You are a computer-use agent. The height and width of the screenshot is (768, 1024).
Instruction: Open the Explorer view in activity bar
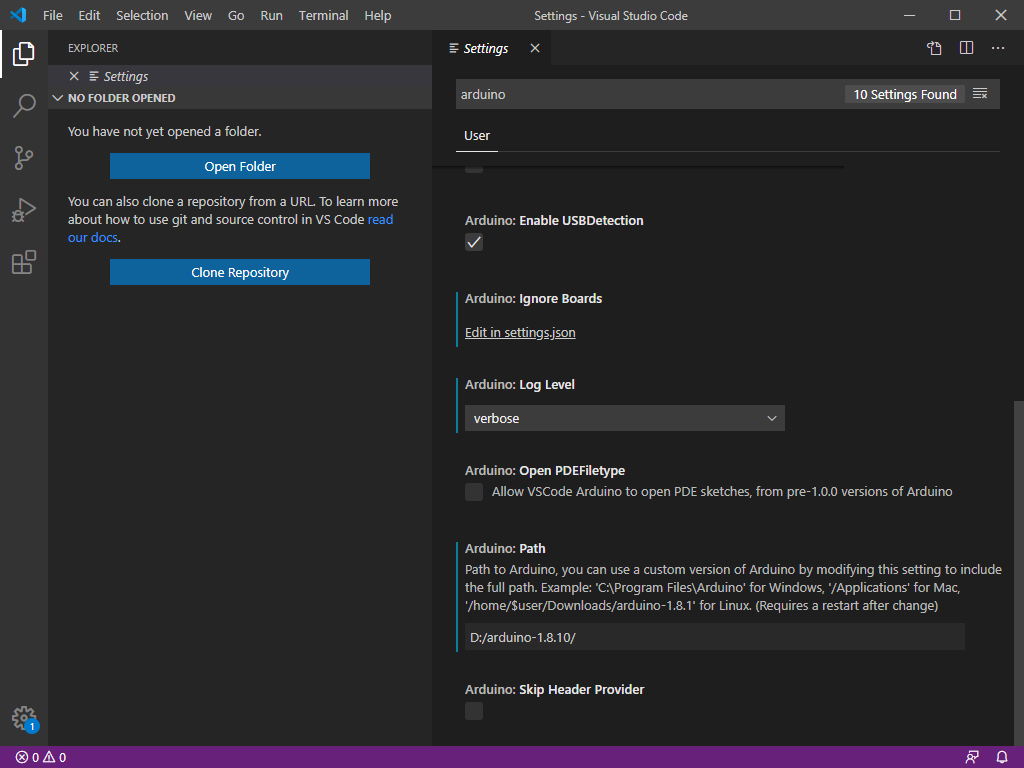24,54
